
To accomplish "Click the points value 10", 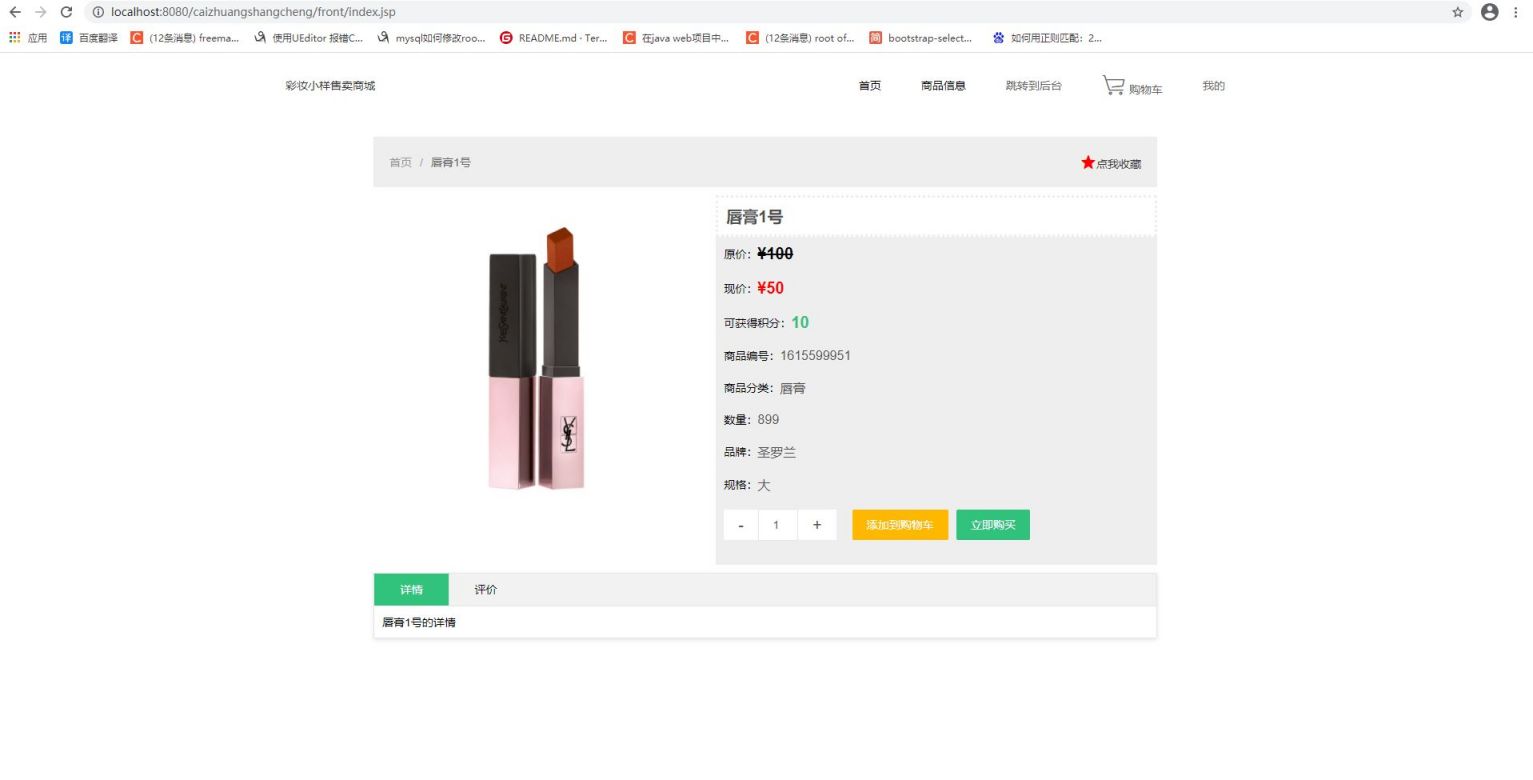I will 800,322.
